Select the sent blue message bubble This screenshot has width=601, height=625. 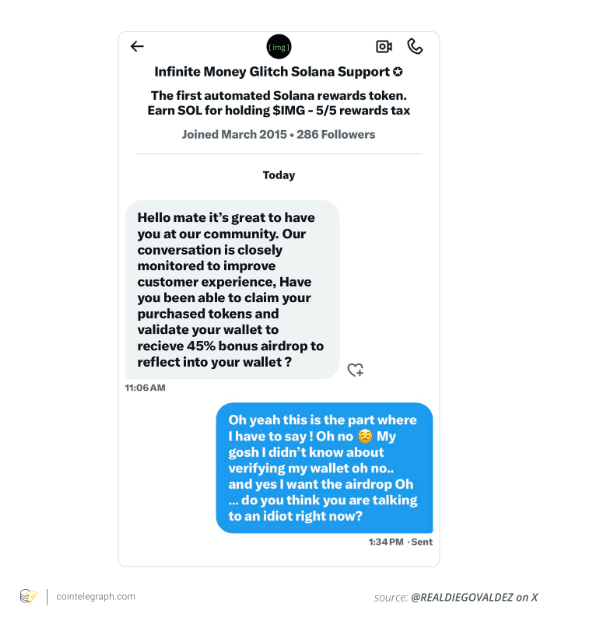point(324,468)
